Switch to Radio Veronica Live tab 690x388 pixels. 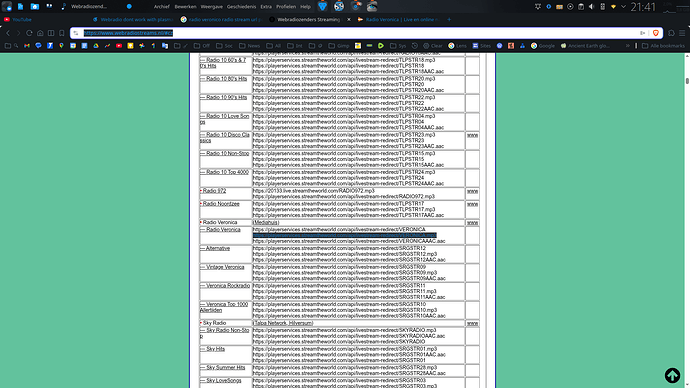pyautogui.click(x=398, y=19)
